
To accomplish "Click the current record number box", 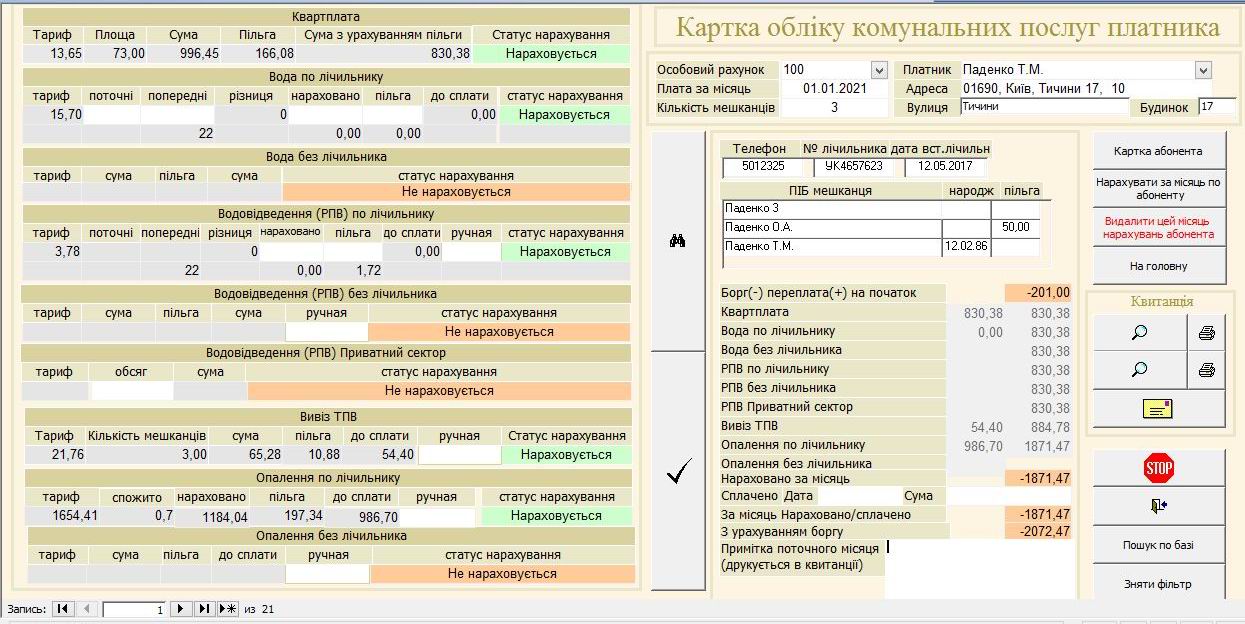I will coord(134,608).
